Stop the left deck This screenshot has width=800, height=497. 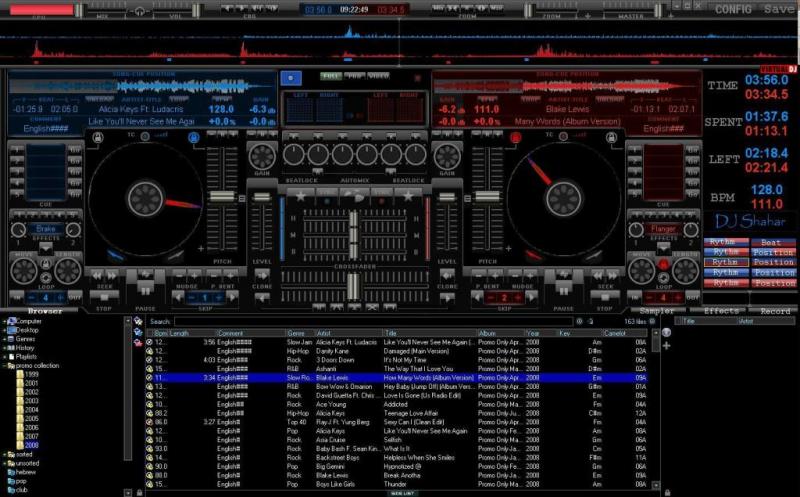104,296
